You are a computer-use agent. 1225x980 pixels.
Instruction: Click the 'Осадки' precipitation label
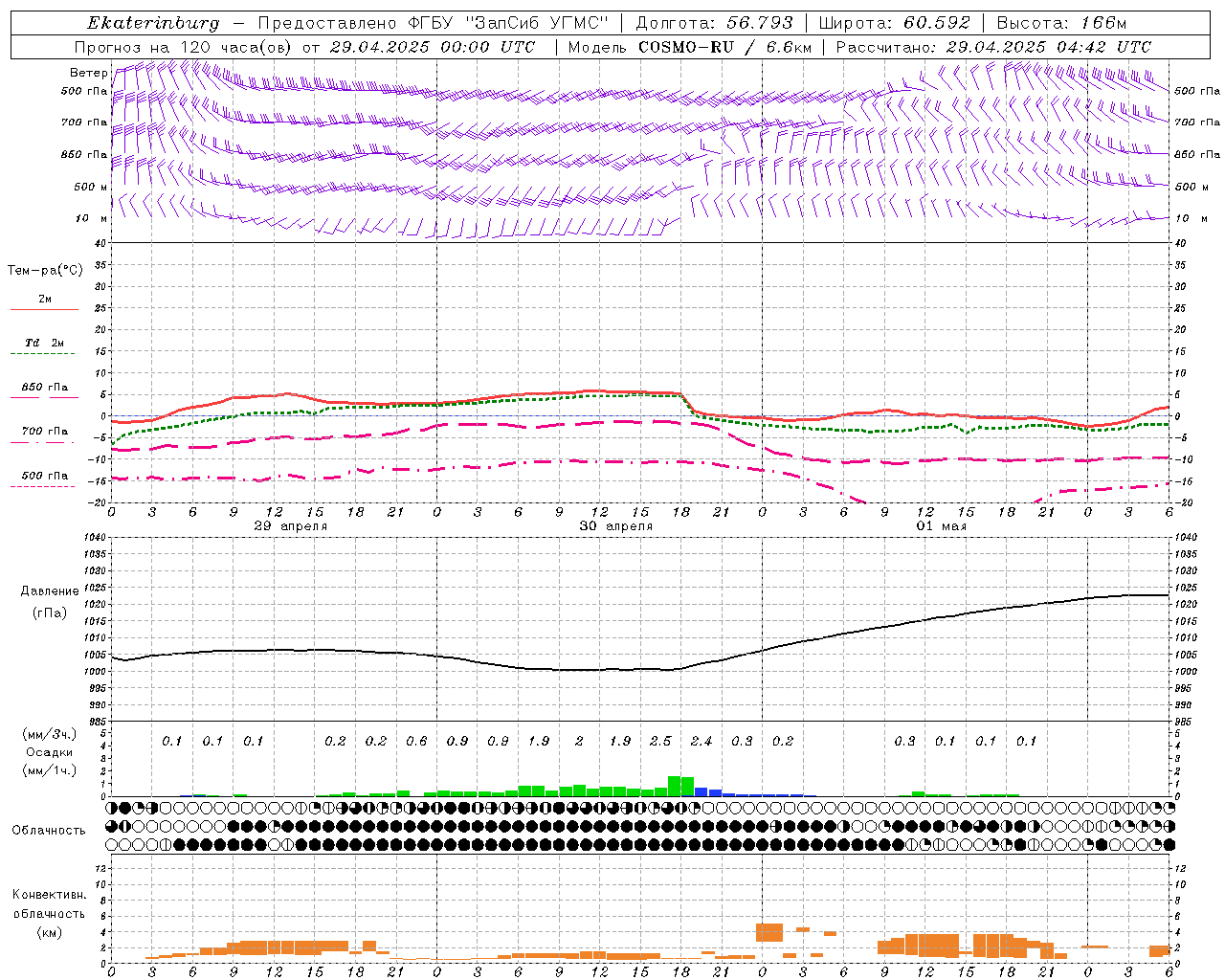click(49, 752)
